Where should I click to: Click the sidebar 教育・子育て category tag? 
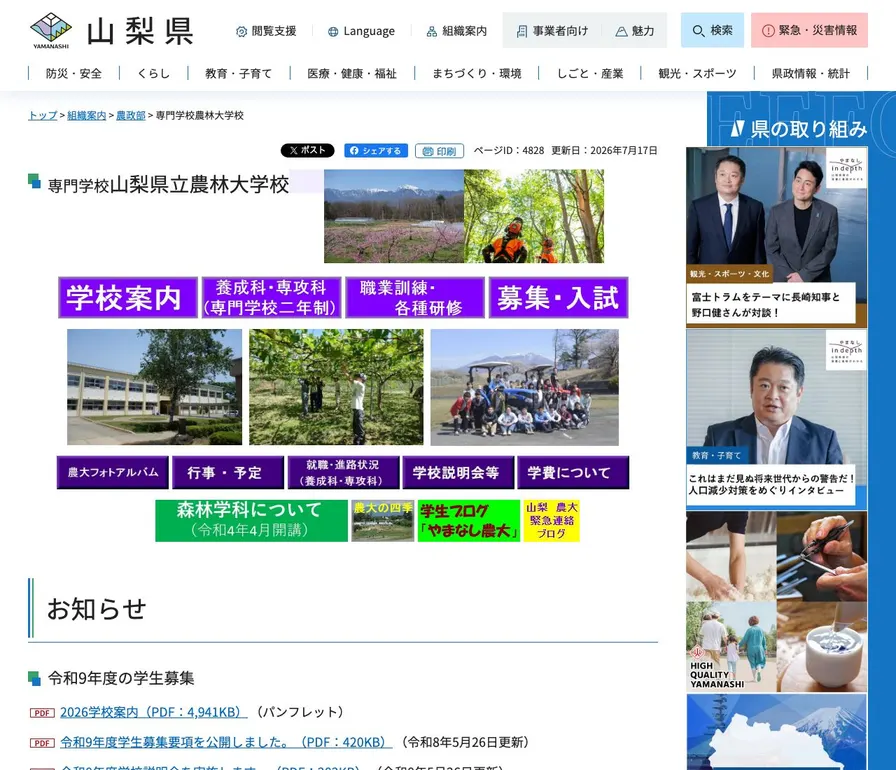tap(716, 455)
